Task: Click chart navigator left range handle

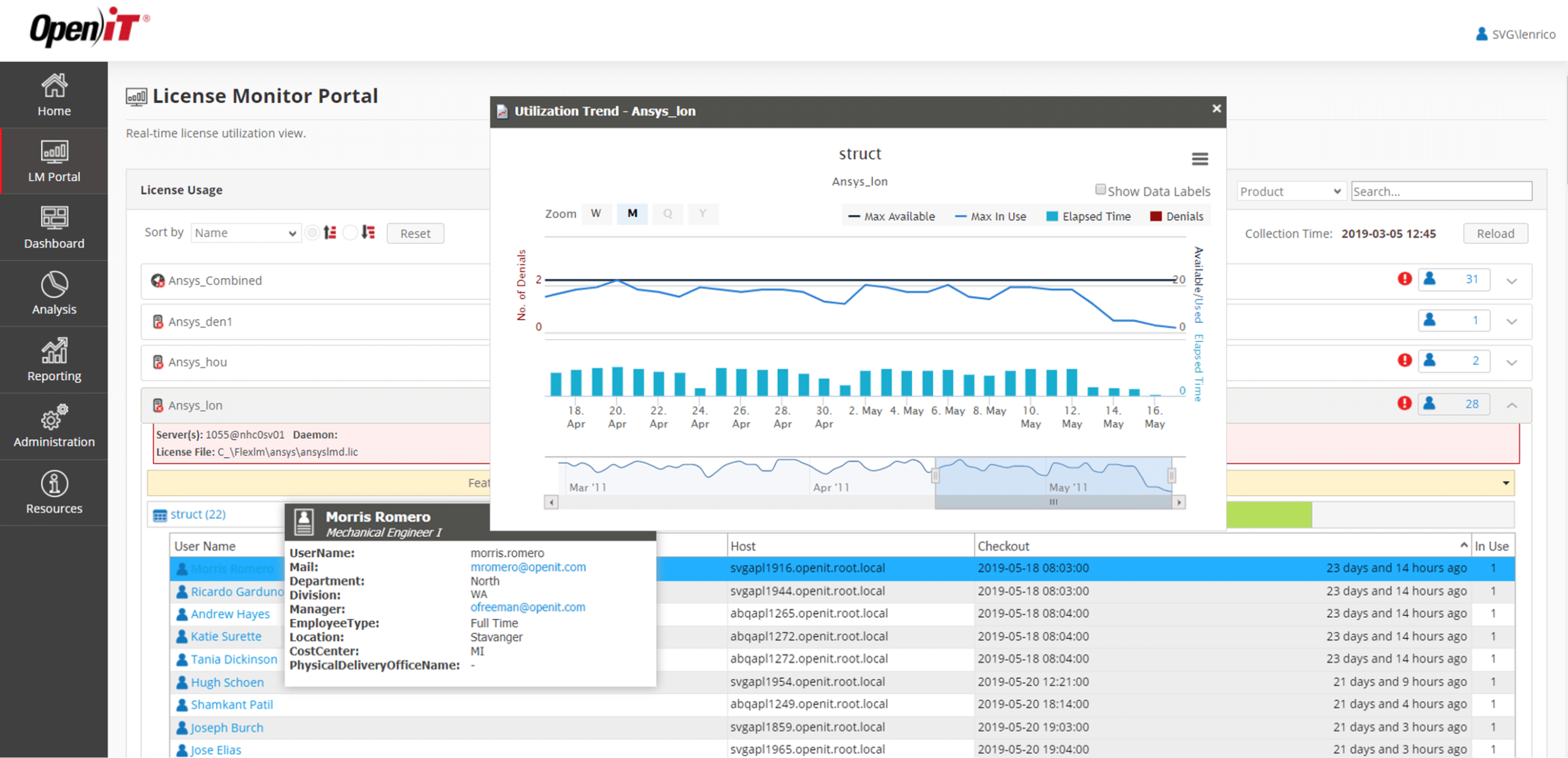Action: (935, 475)
